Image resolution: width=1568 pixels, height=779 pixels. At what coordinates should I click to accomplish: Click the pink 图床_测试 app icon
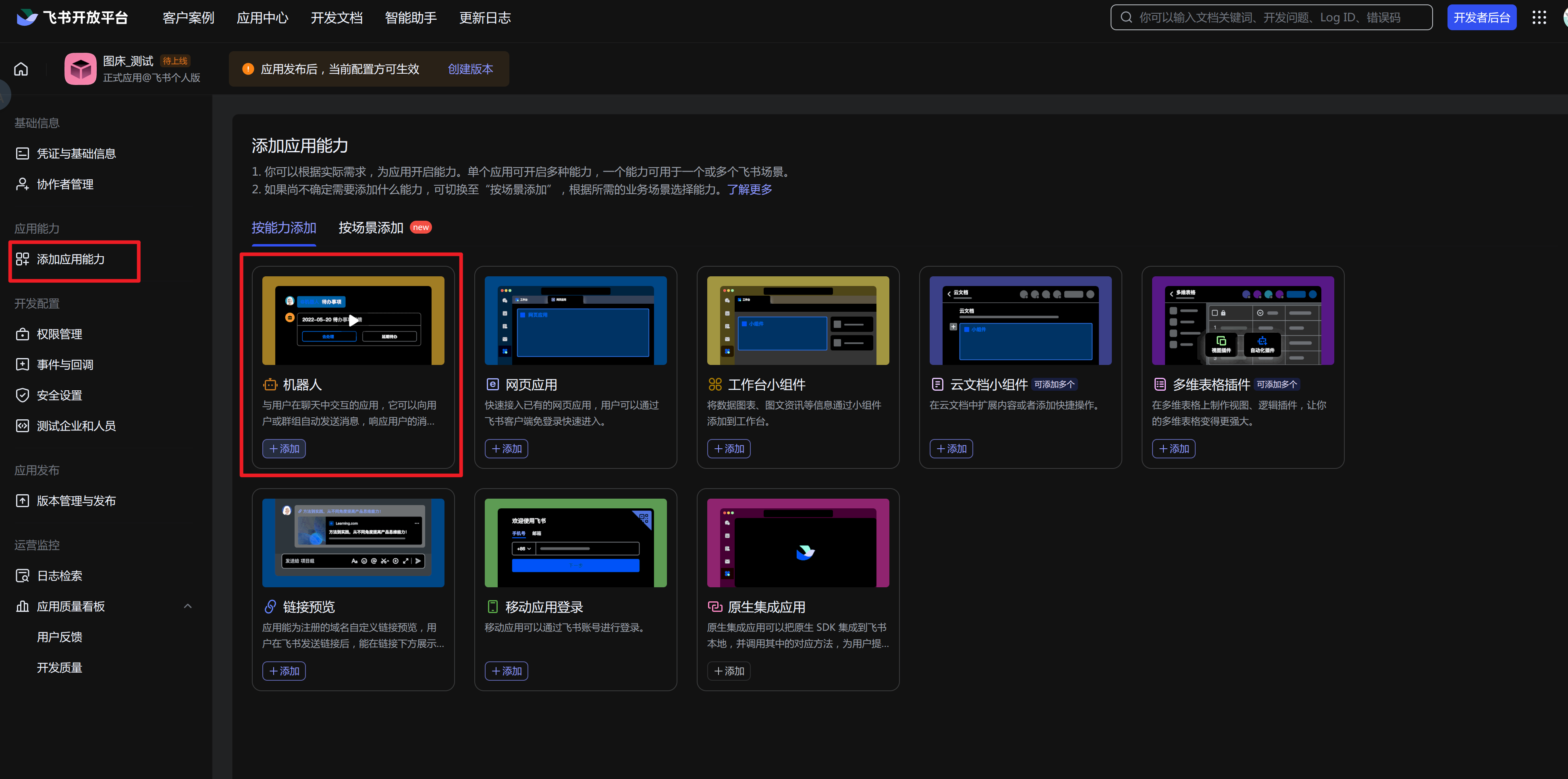80,69
